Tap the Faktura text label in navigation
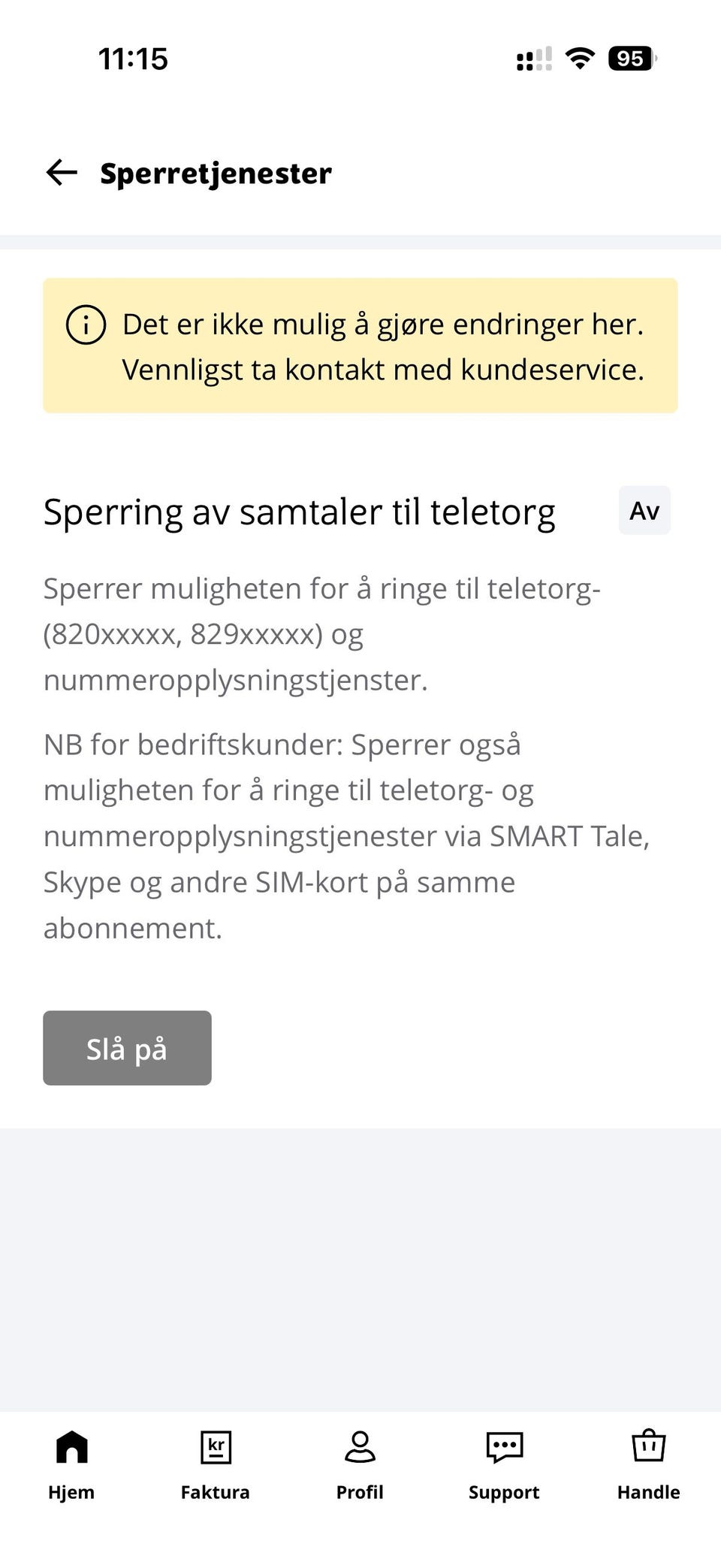This screenshot has height=1568, width=721. click(x=216, y=1492)
